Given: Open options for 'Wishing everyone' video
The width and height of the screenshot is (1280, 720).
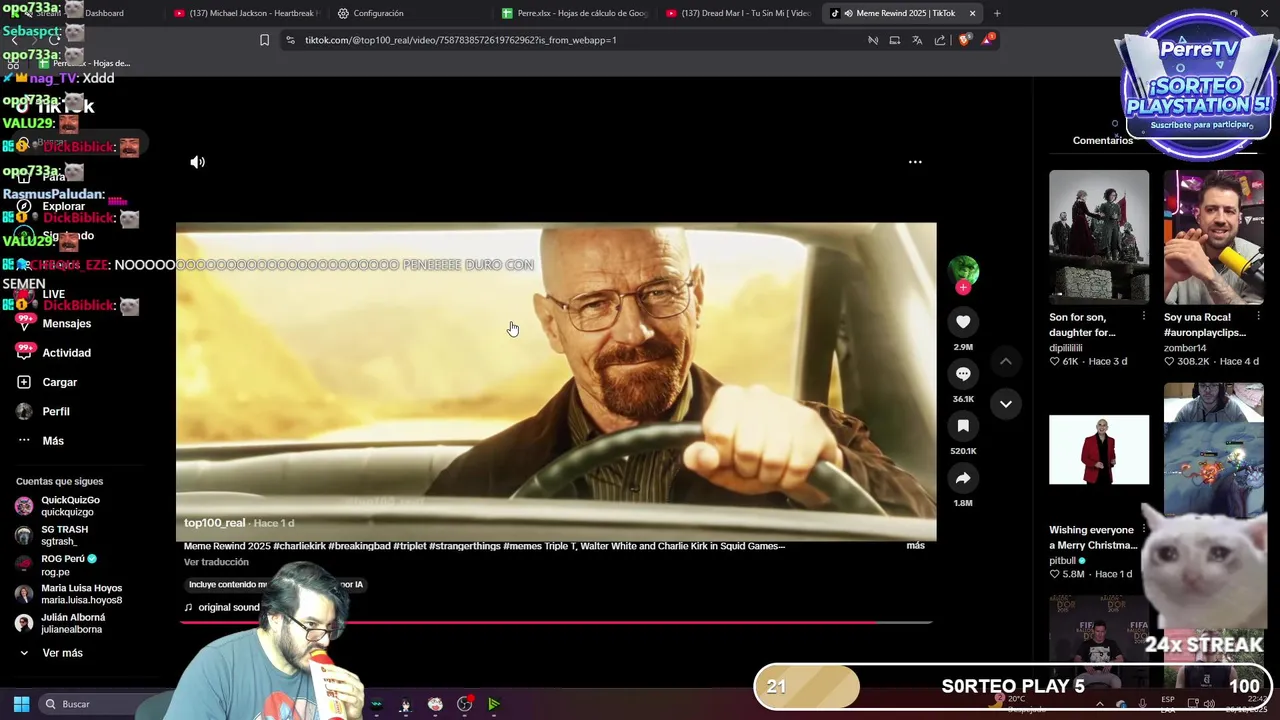Looking at the screenshot, I should 1144,529.
